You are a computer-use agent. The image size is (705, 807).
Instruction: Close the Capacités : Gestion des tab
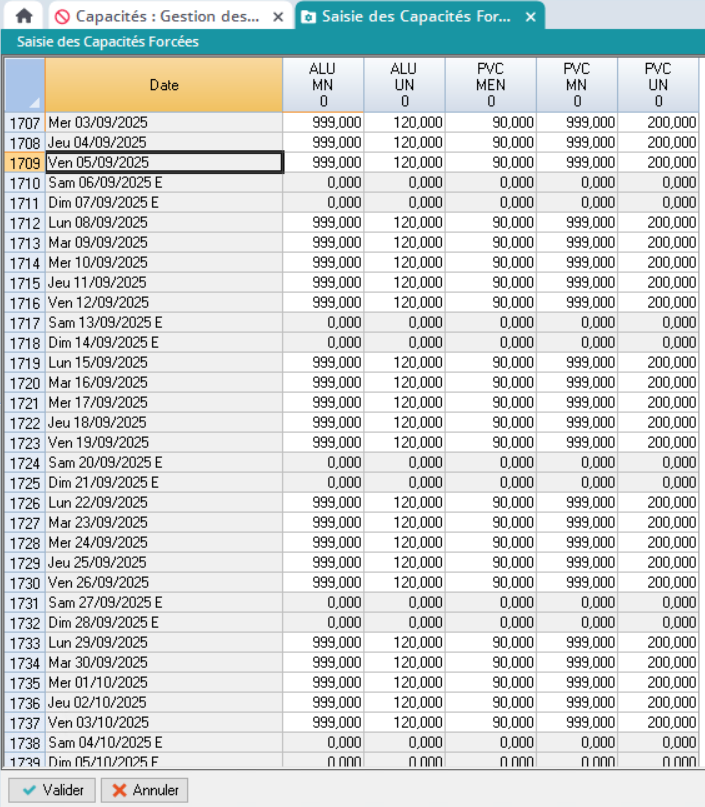278,17
